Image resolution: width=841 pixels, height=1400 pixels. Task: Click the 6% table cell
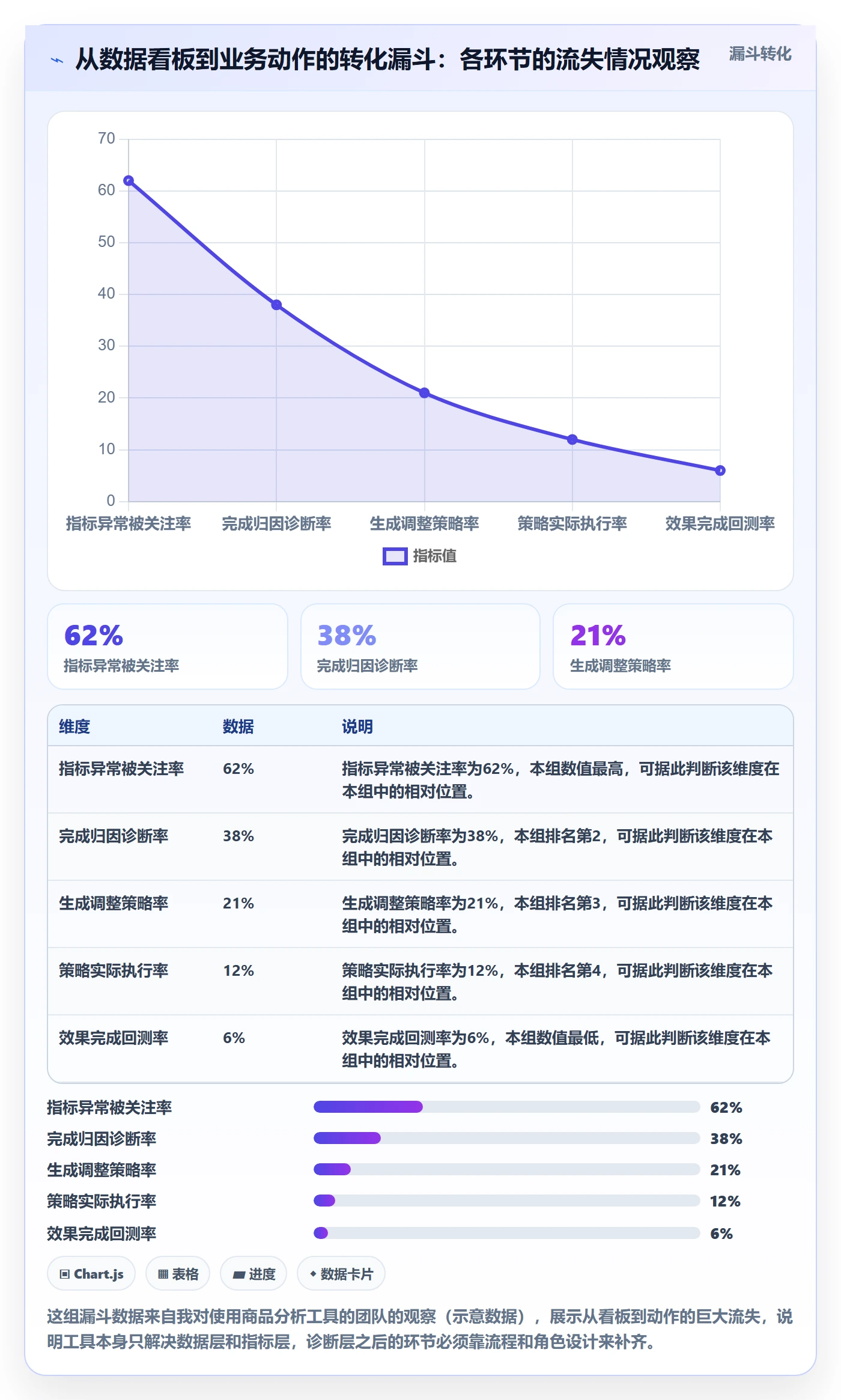click(234, 1038)
